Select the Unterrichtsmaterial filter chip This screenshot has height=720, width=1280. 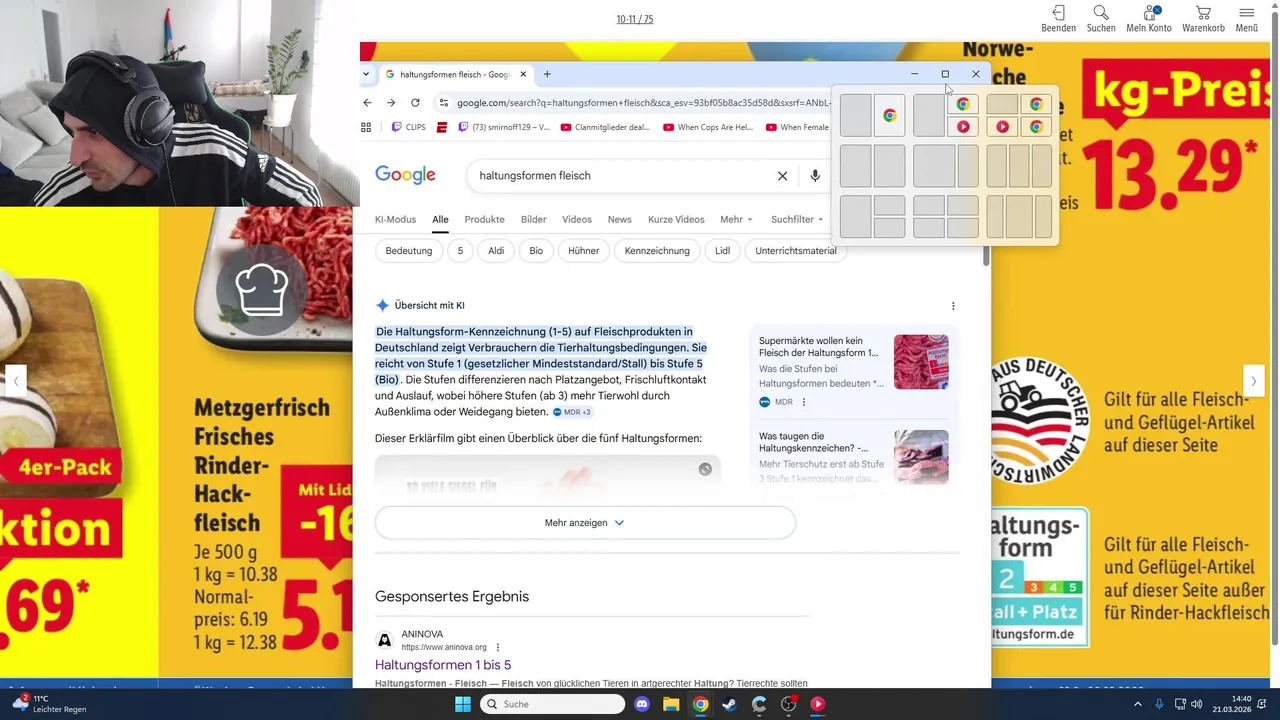(796, 251)
